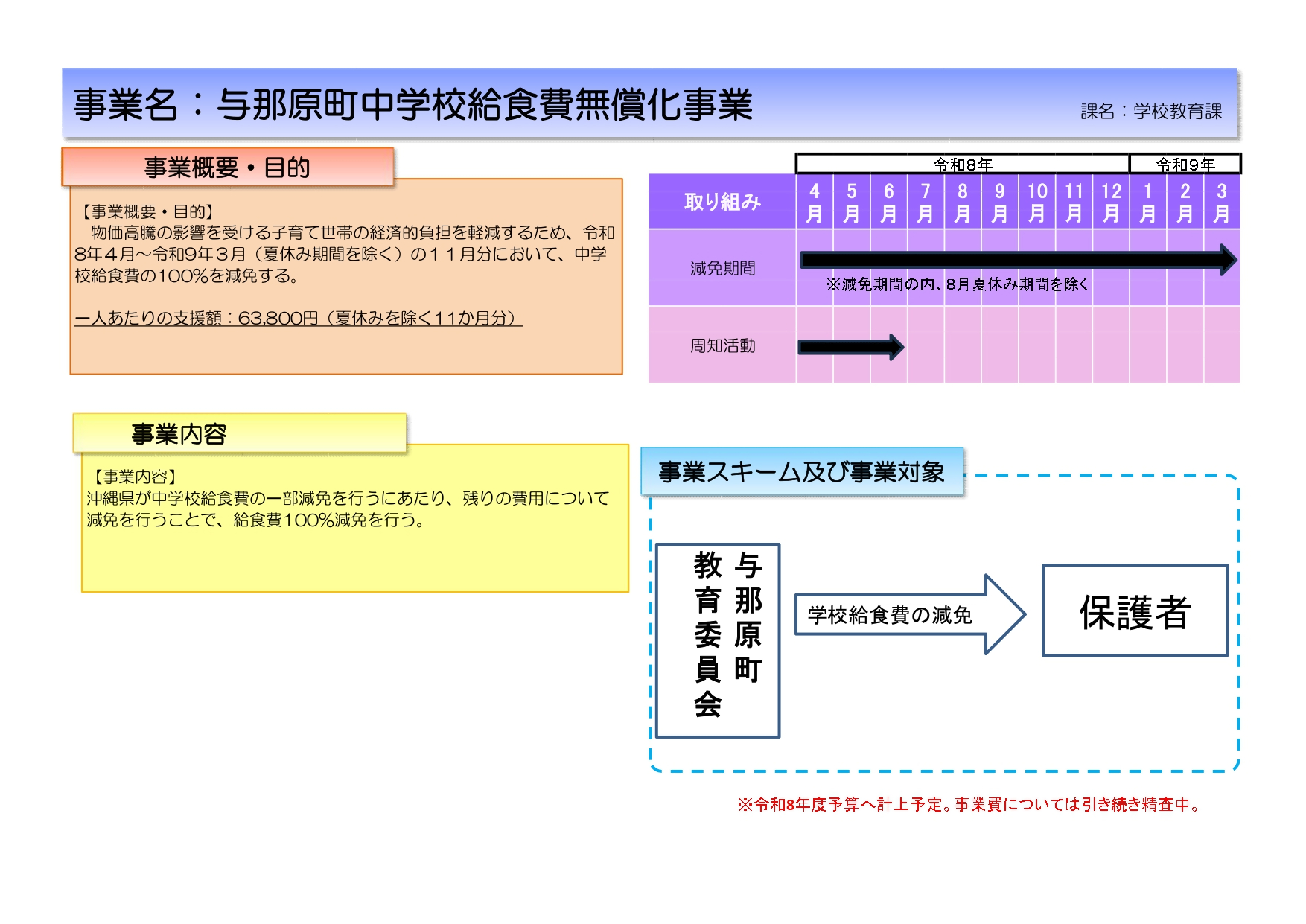Viewport: 1306px width, 924px height.
Task: Click the 保護者 box
Action: (x=1135, y=611)
